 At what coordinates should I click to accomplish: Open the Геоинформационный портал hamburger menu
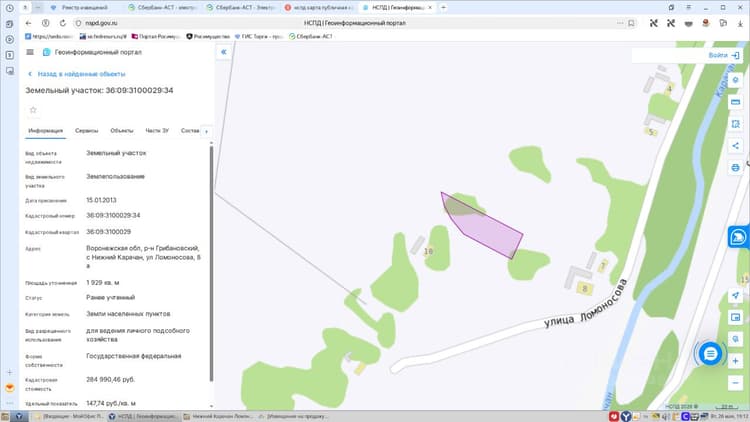pyautogui.click(x=30, y=52)
